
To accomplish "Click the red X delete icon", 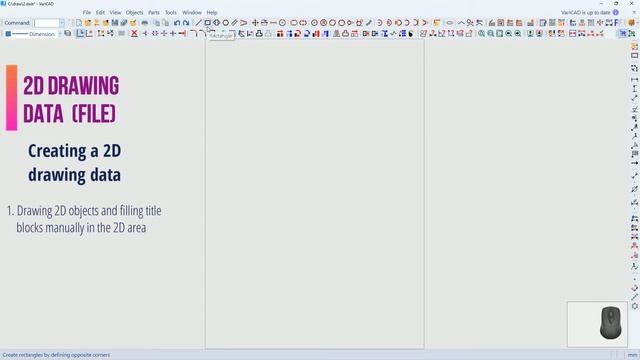I will [134, 33].
